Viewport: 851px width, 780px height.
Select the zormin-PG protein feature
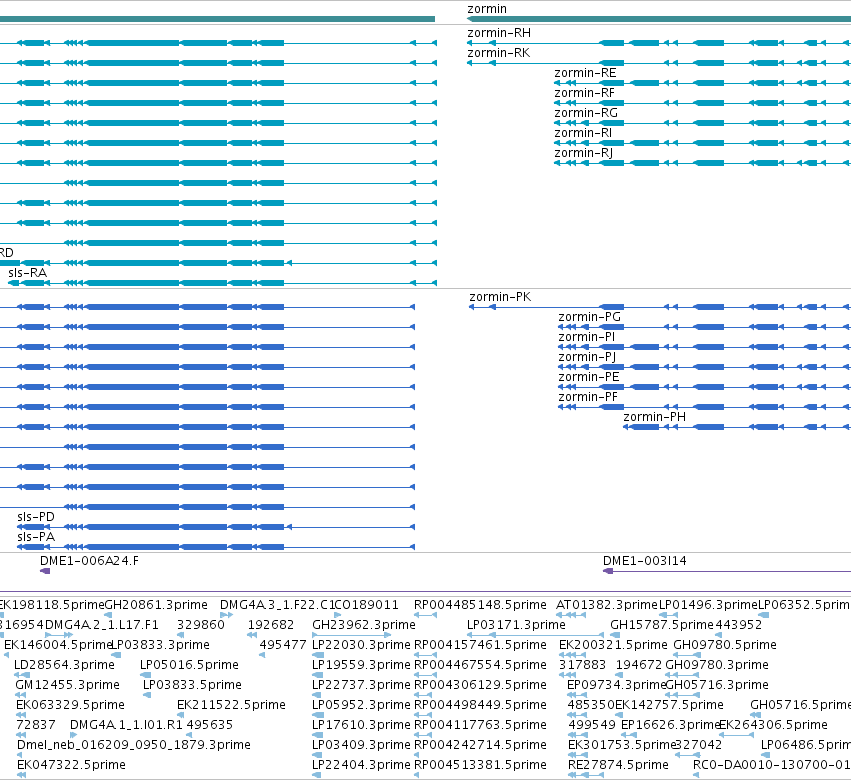coord(704,327)
